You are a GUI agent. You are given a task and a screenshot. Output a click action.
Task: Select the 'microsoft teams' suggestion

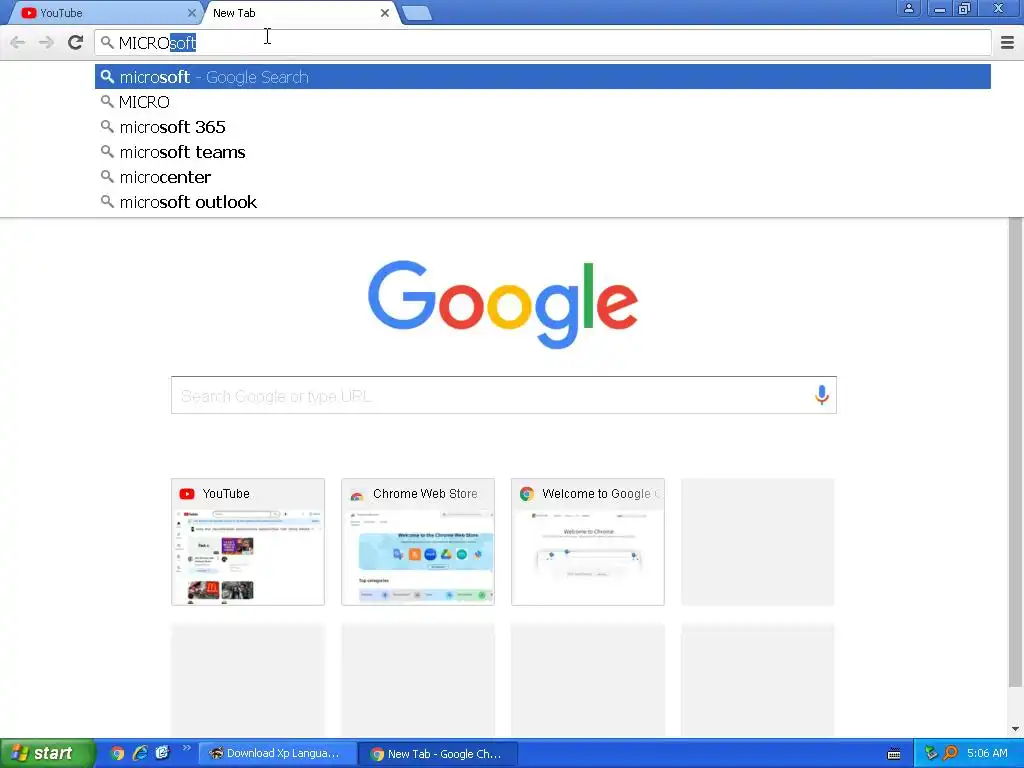coord(543,152)
